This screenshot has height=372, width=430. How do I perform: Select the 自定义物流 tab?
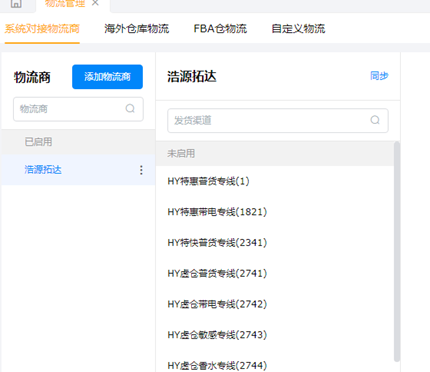pos(298,29)
